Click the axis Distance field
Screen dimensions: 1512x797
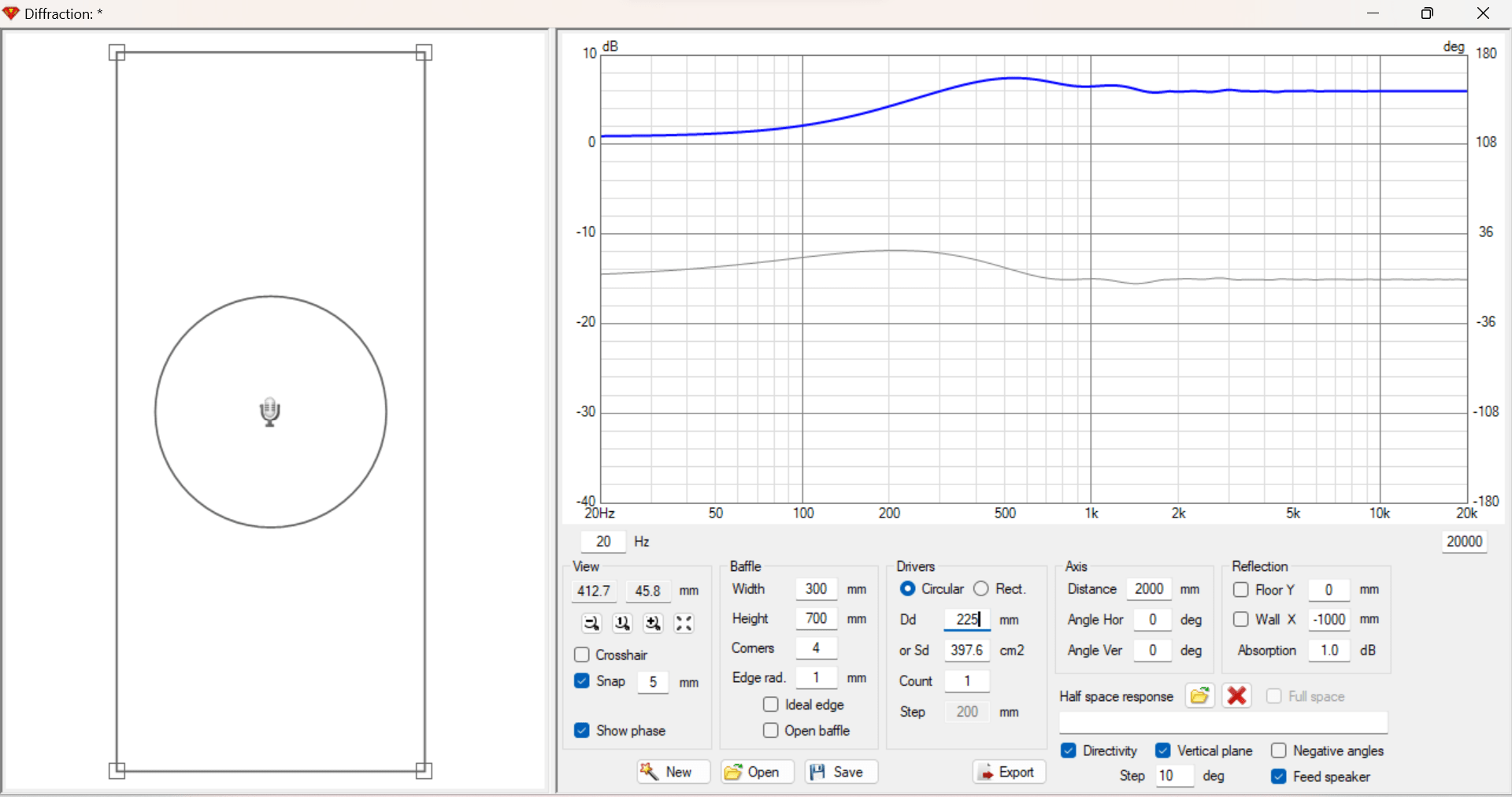point(1149,589)
